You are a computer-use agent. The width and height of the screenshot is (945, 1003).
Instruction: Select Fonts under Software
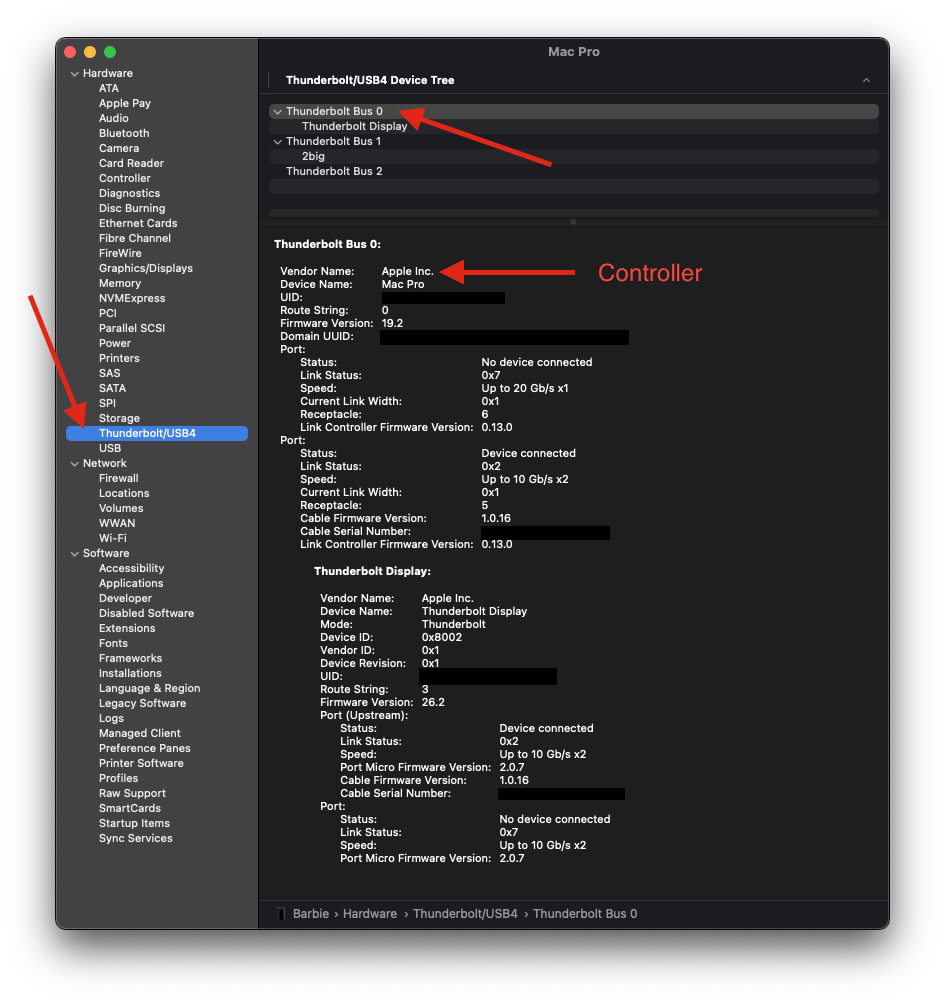113,644
